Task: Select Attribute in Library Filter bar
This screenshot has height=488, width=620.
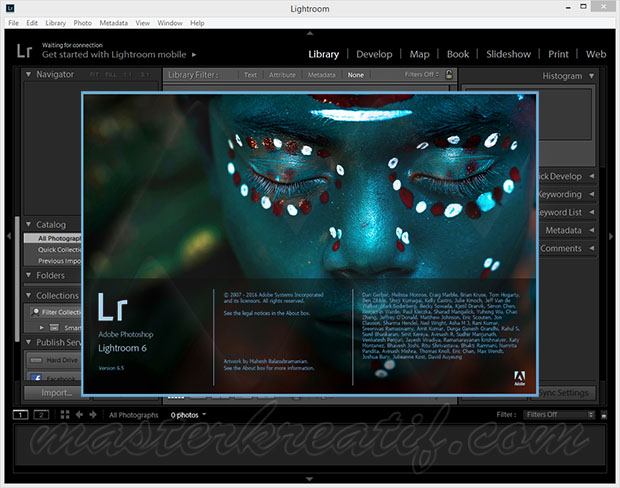Action: (282, 75)
